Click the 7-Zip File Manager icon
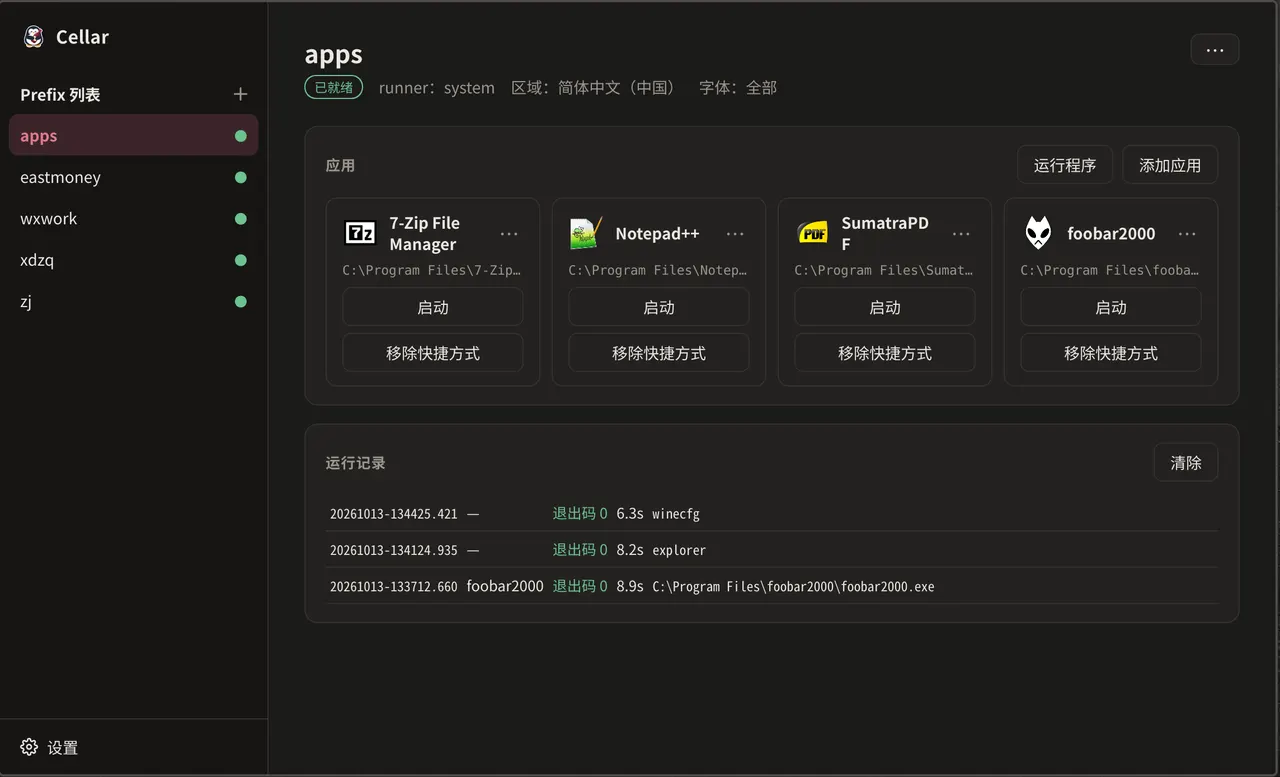This screenshot has width=1280, height=777. click(360, 233)
